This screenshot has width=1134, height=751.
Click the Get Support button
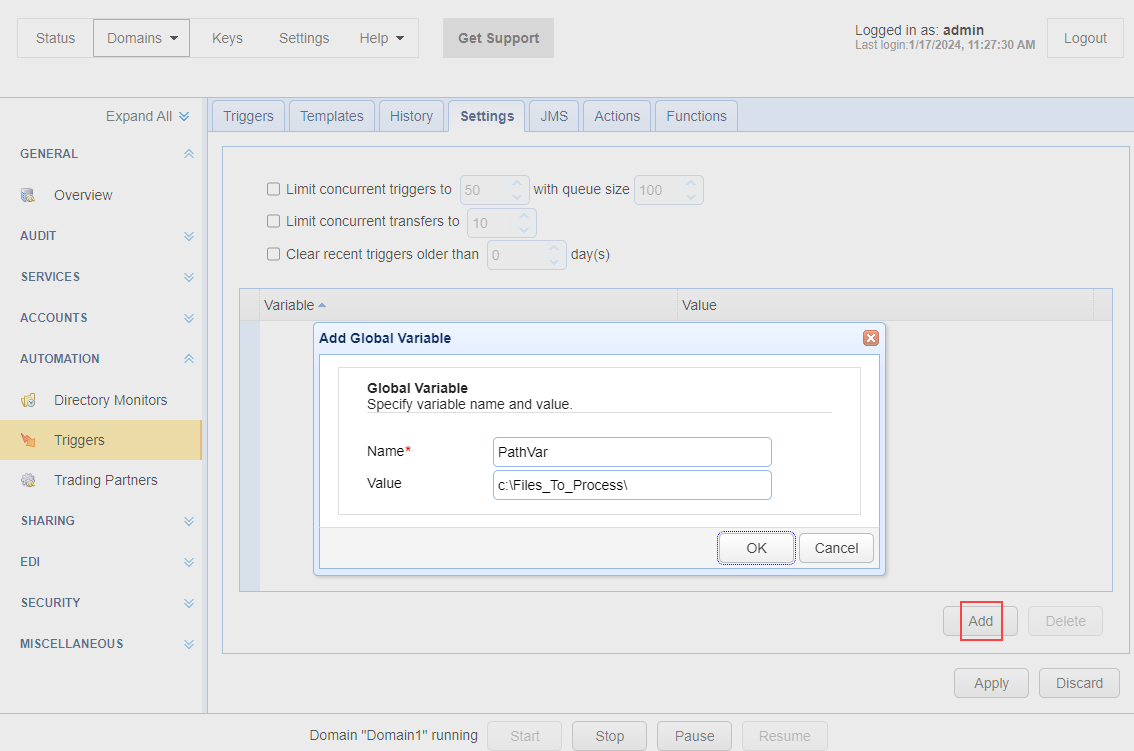pyautogui.click(x=498, y=38)
